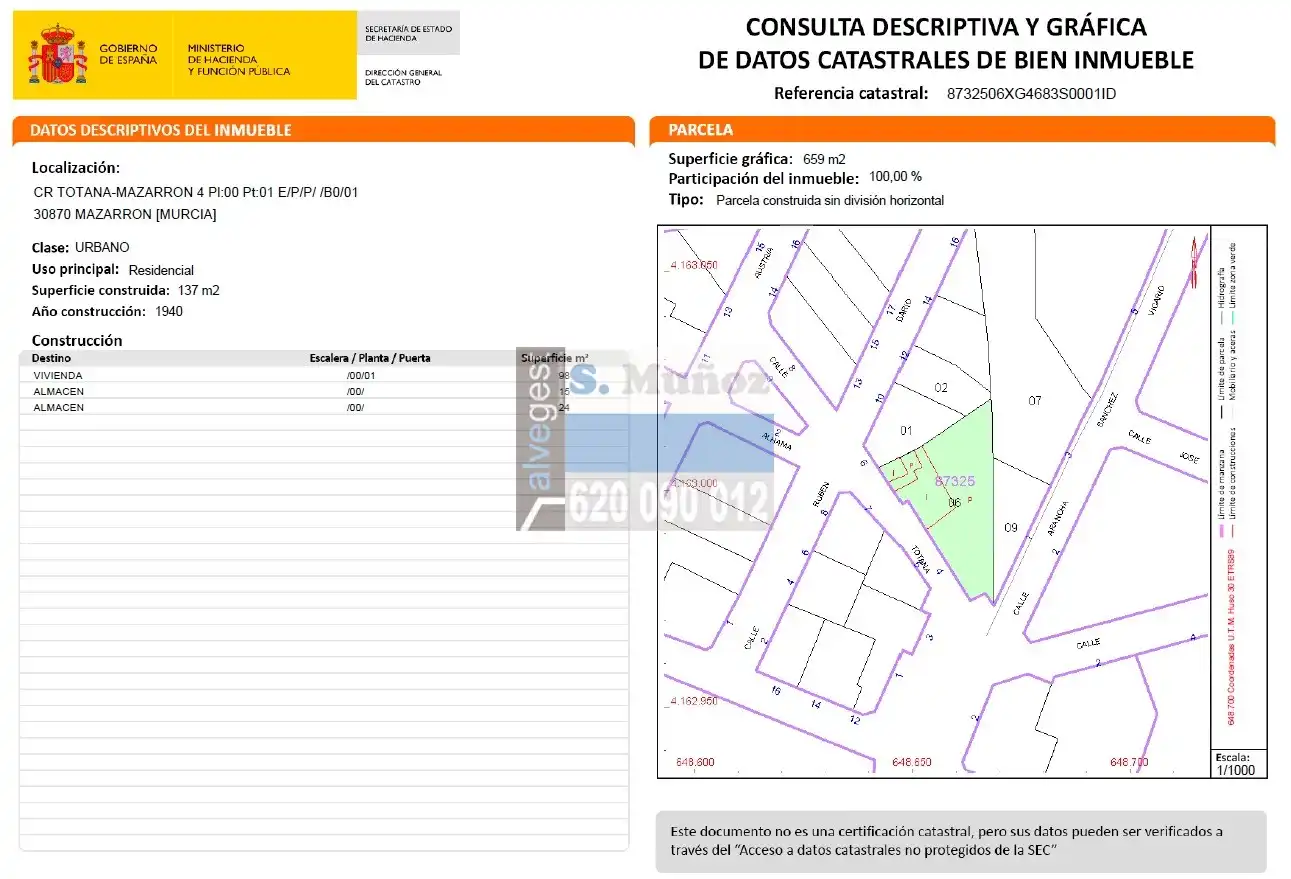Viewport: 1291px width, 879px height.
Task: Click the 'Construcción' table heading
Action: (x=77, y=340)
